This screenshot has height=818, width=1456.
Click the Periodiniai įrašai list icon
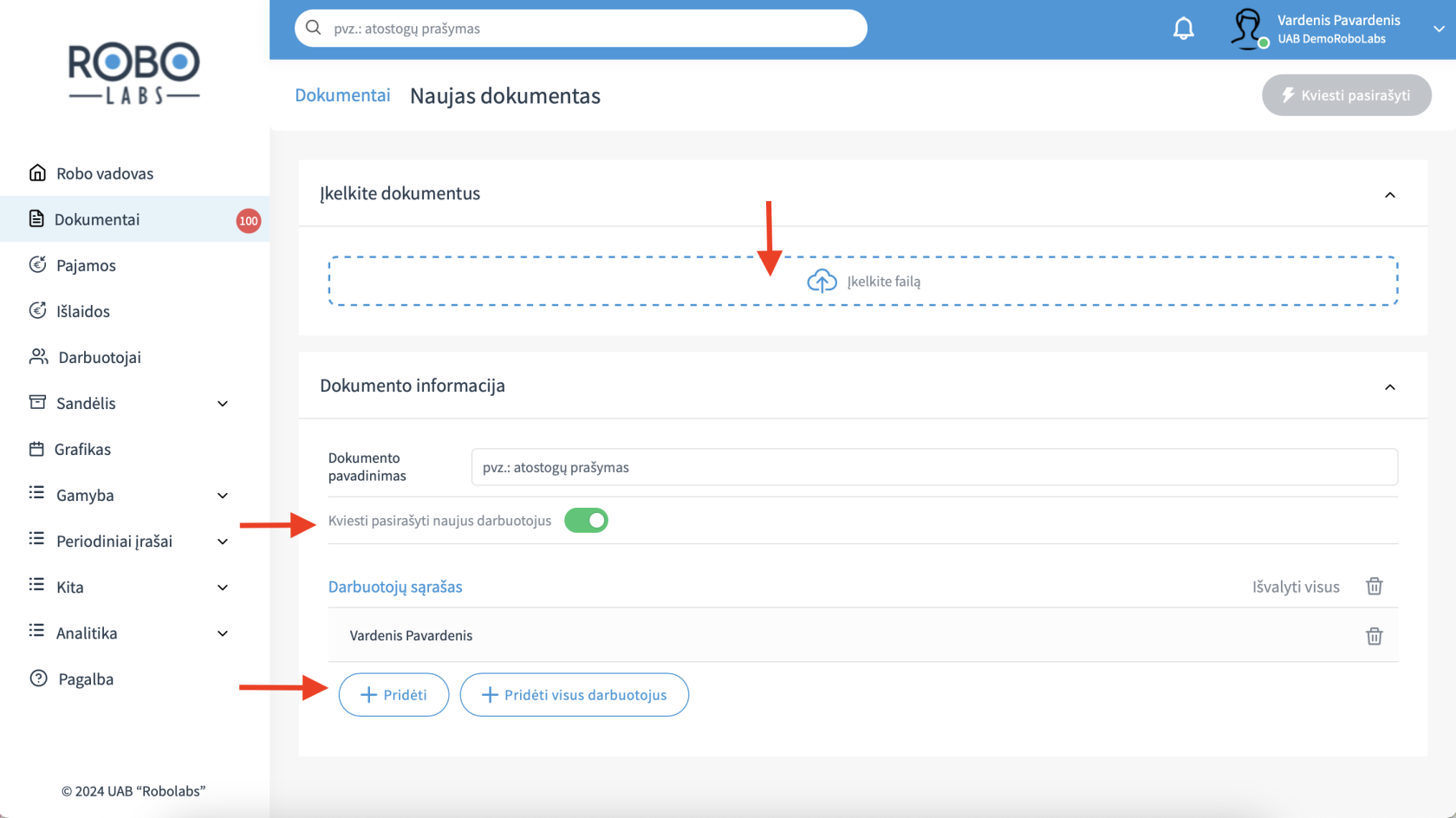click(x=36, y=538)
